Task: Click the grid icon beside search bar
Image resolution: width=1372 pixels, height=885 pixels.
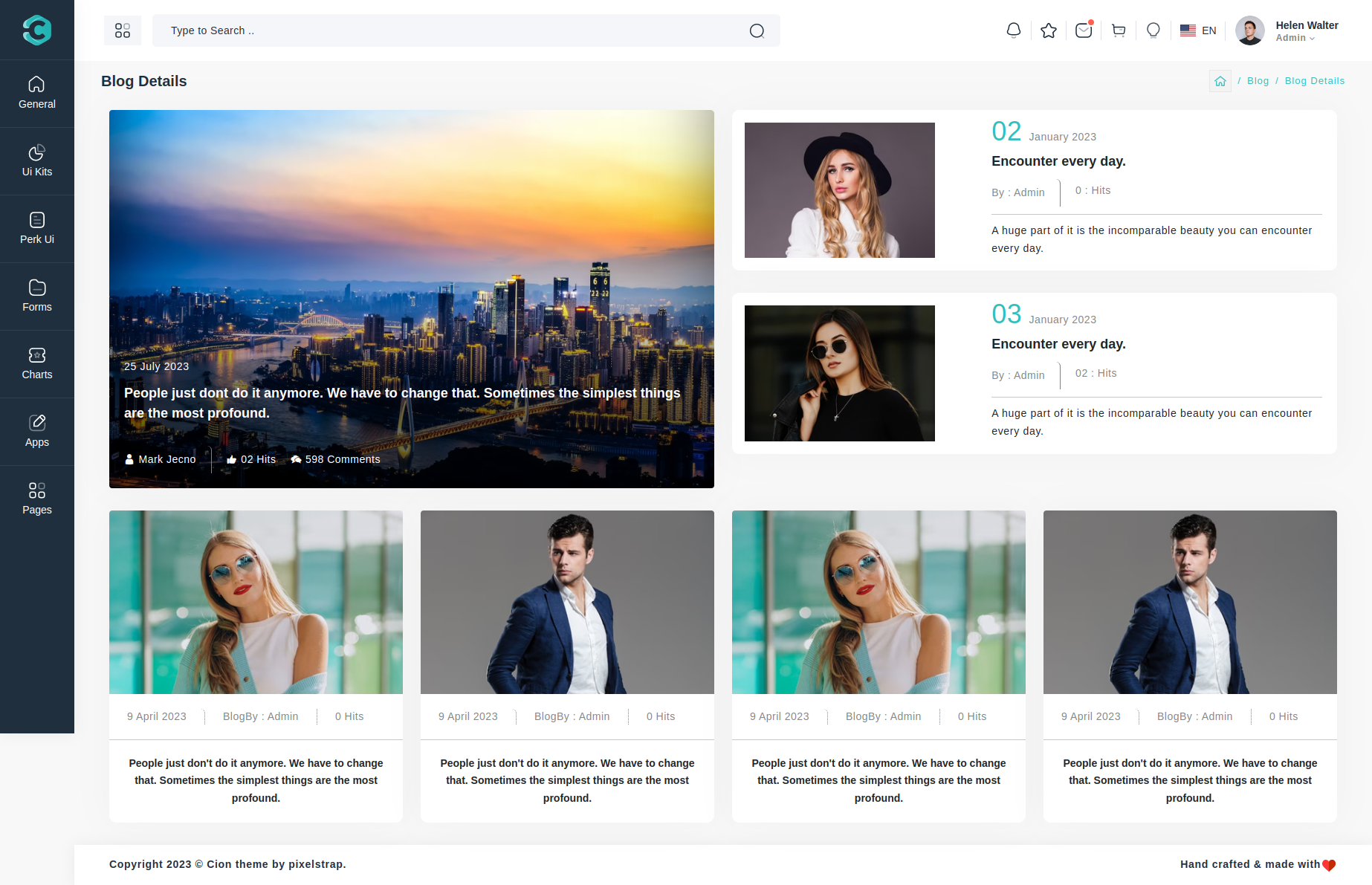Action: click(123, 30)
